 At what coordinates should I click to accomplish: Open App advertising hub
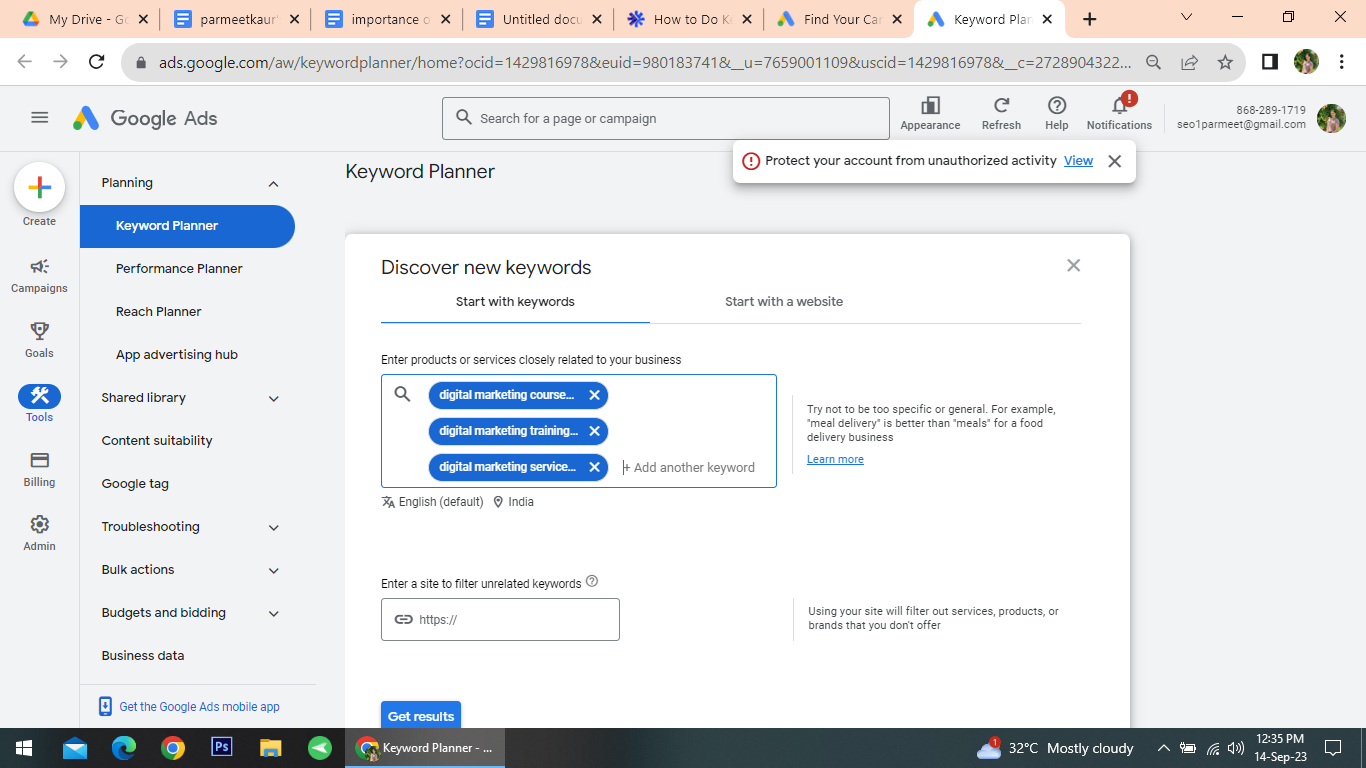pos(176,355)
